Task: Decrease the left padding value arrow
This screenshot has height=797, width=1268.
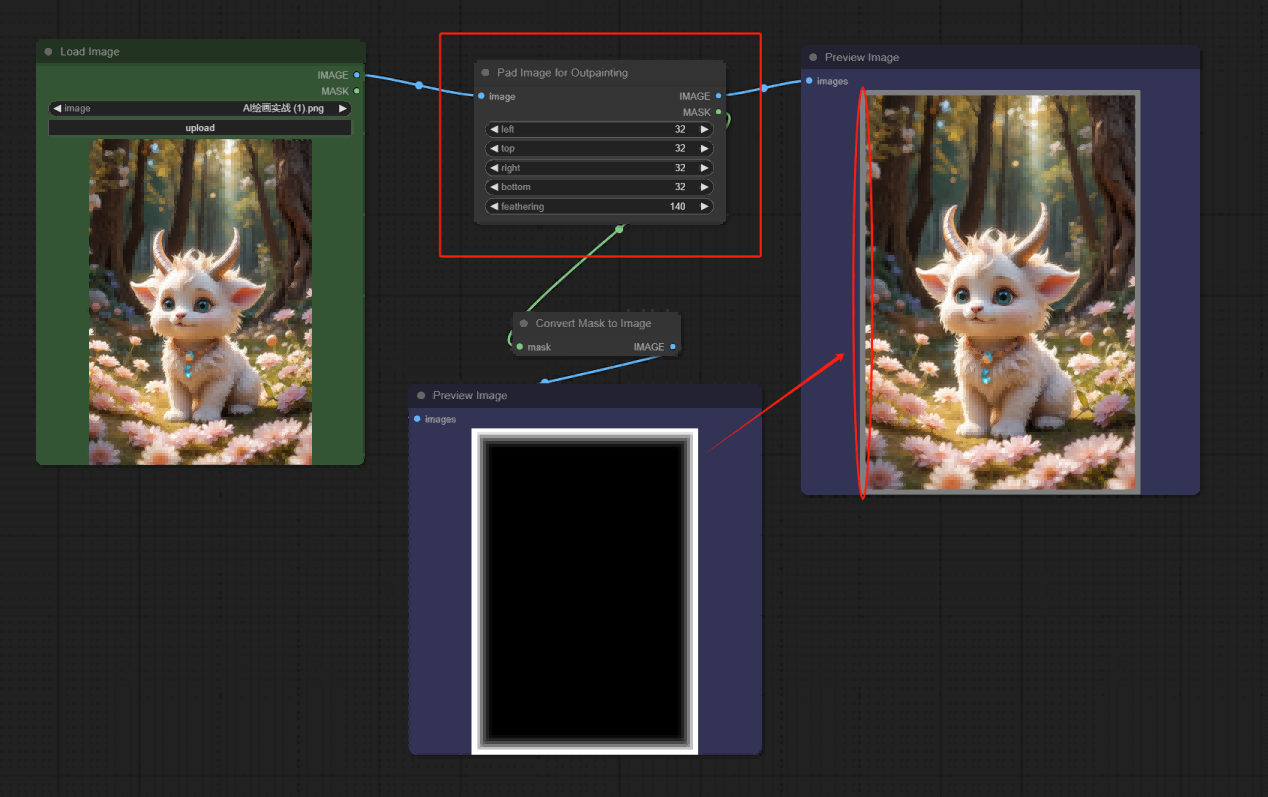Action: tap(494, 129)
